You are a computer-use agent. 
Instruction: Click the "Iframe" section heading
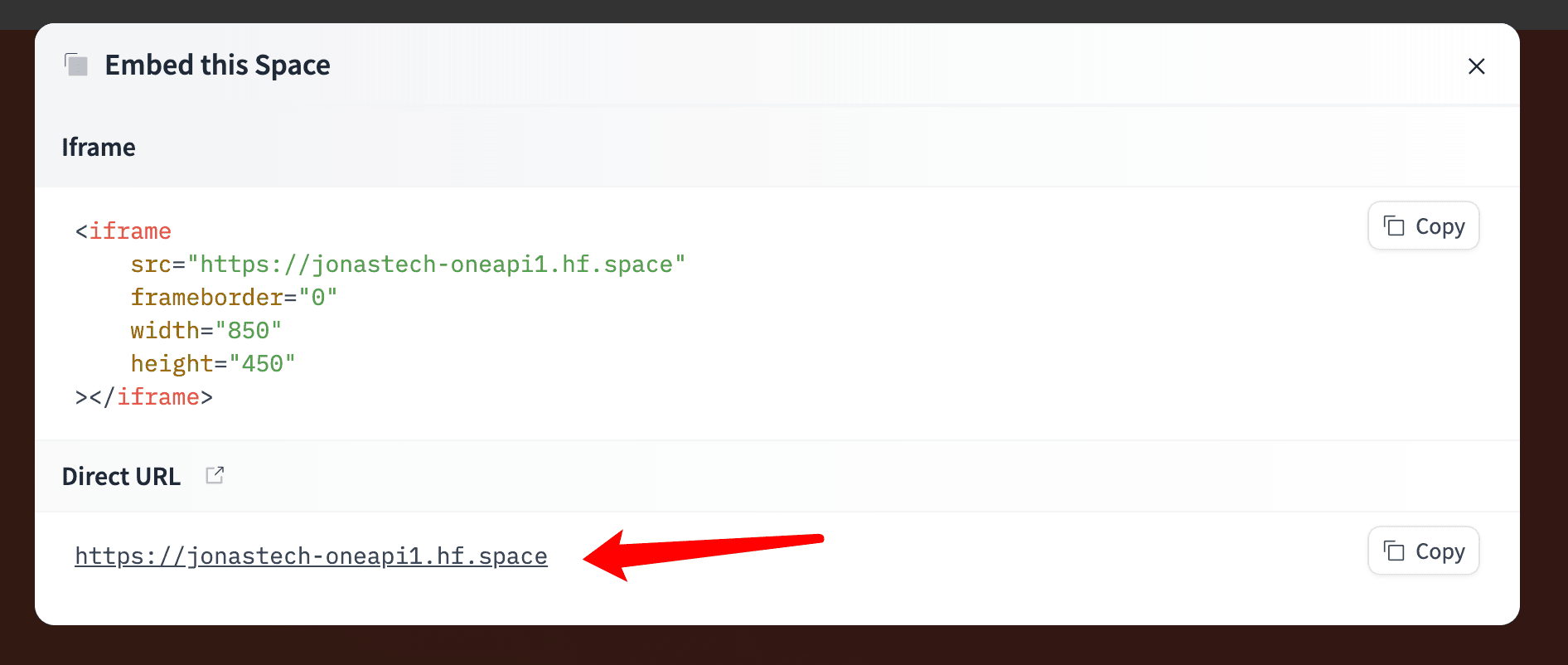[x=99, y=148]
